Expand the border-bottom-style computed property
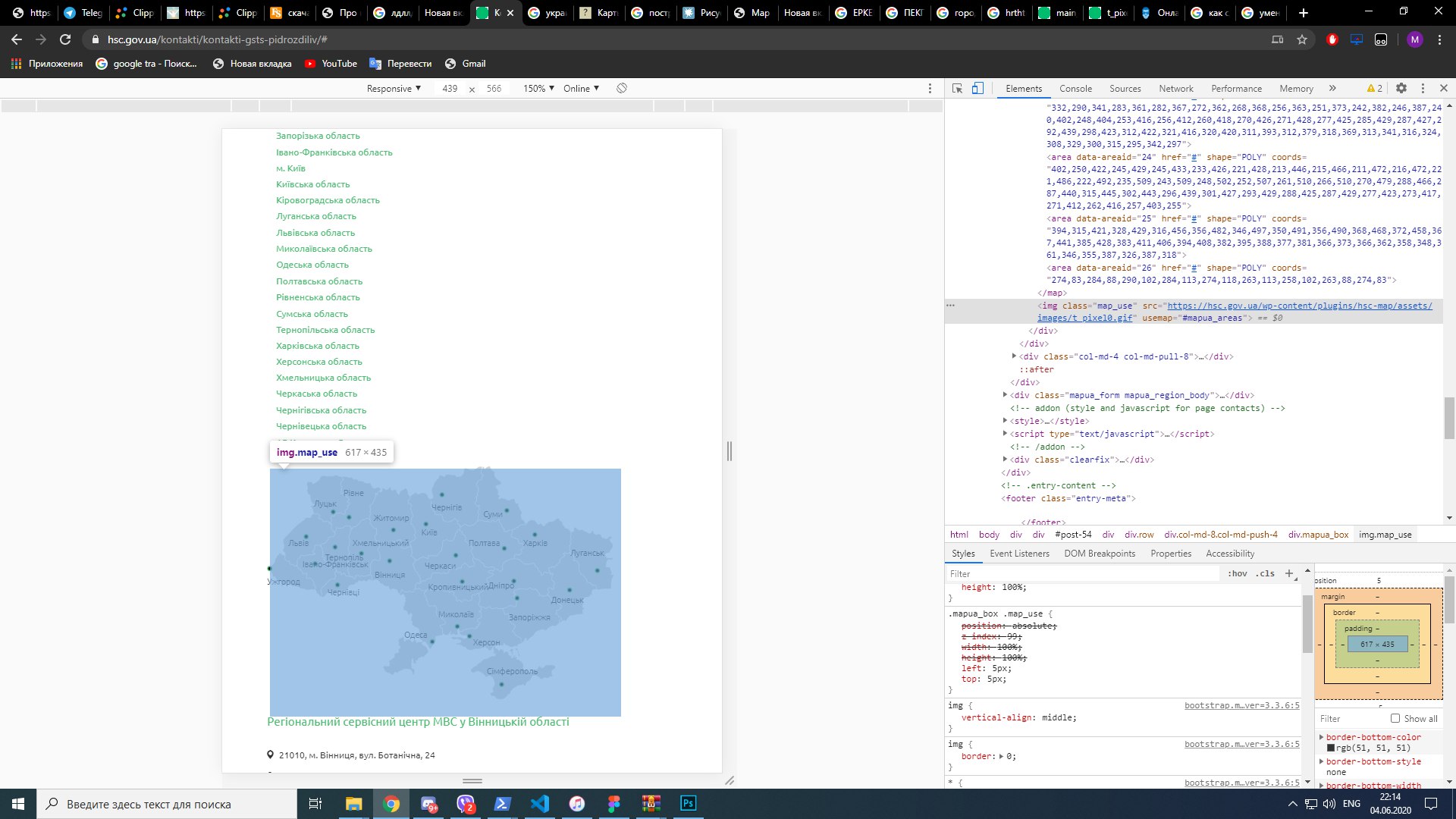 point(1322,761)
